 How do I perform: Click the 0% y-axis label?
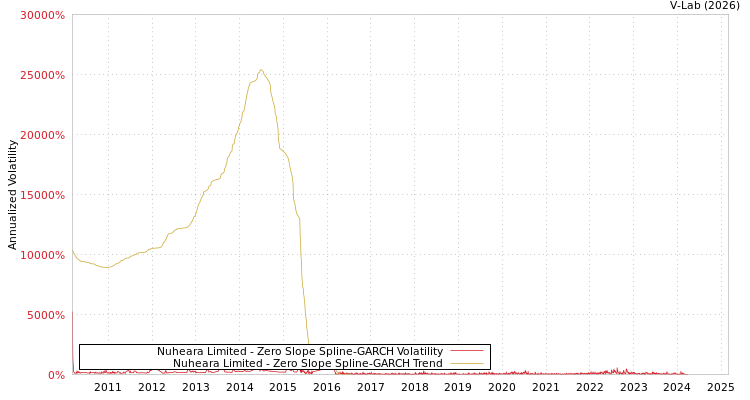(x=56, y=375)
